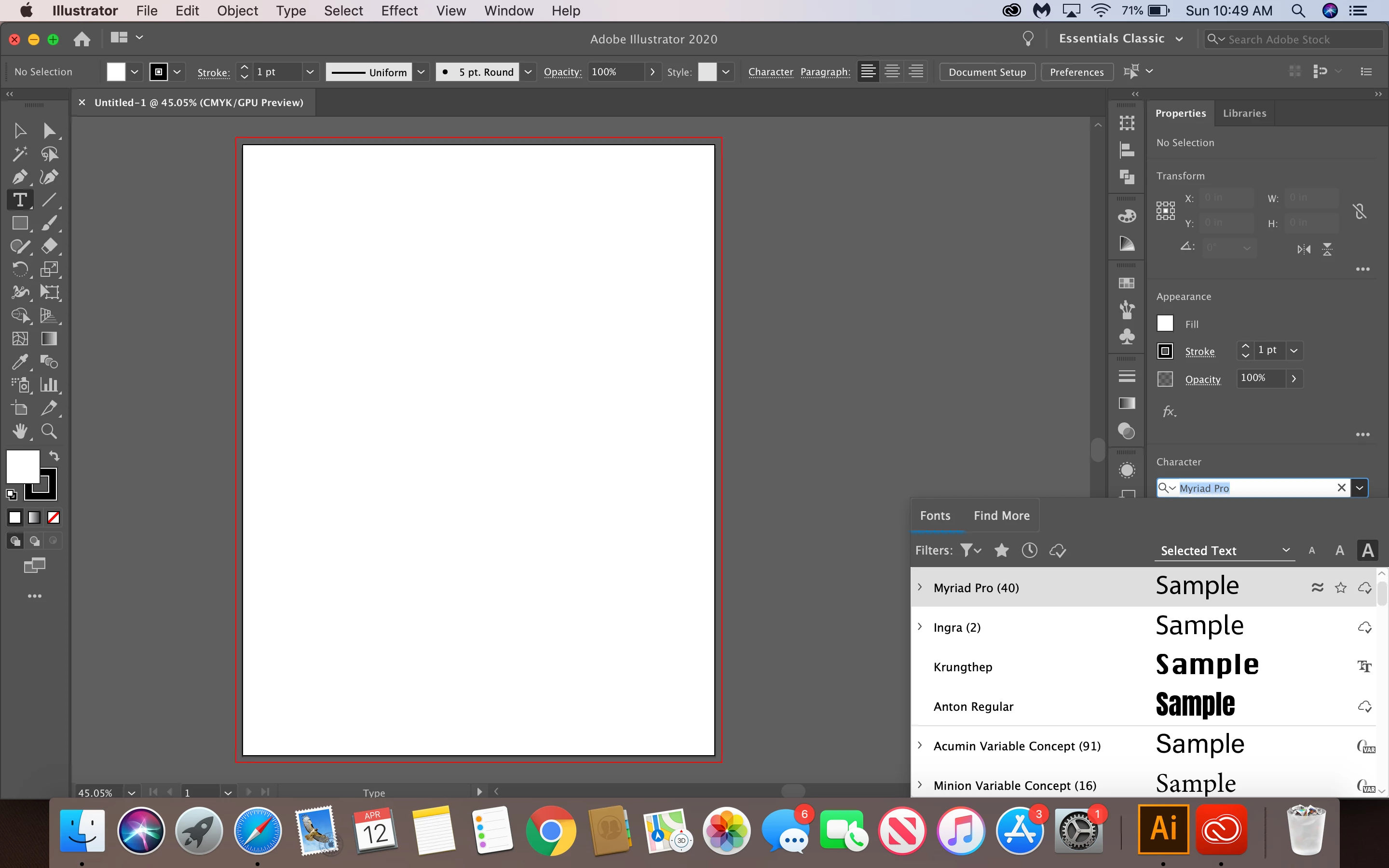1389x868 pixels.
Task: Select the Hand tool
Action: click(x=19, y=431)
